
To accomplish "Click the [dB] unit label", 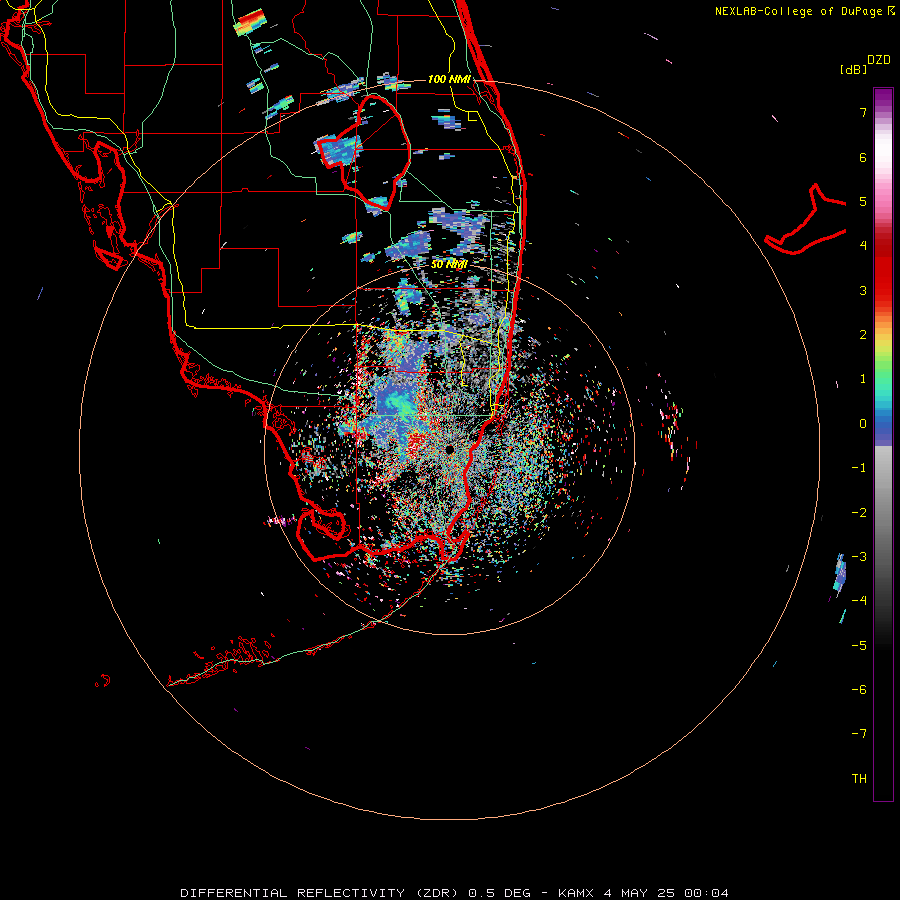I will (853, 69).
